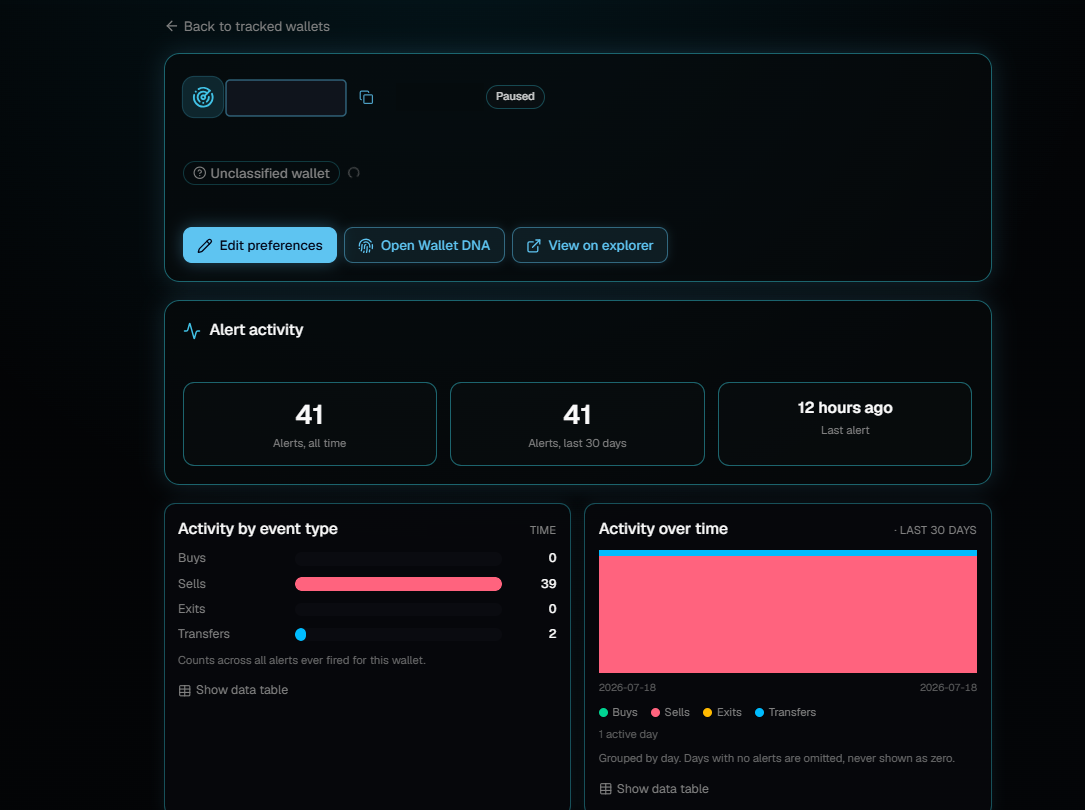Click the Sells count 39
Screen dimensions: 1085x810
coord(548,584)
